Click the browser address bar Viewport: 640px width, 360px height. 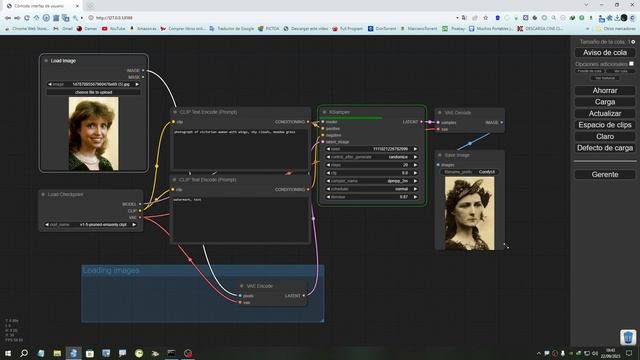pos(269,18)
